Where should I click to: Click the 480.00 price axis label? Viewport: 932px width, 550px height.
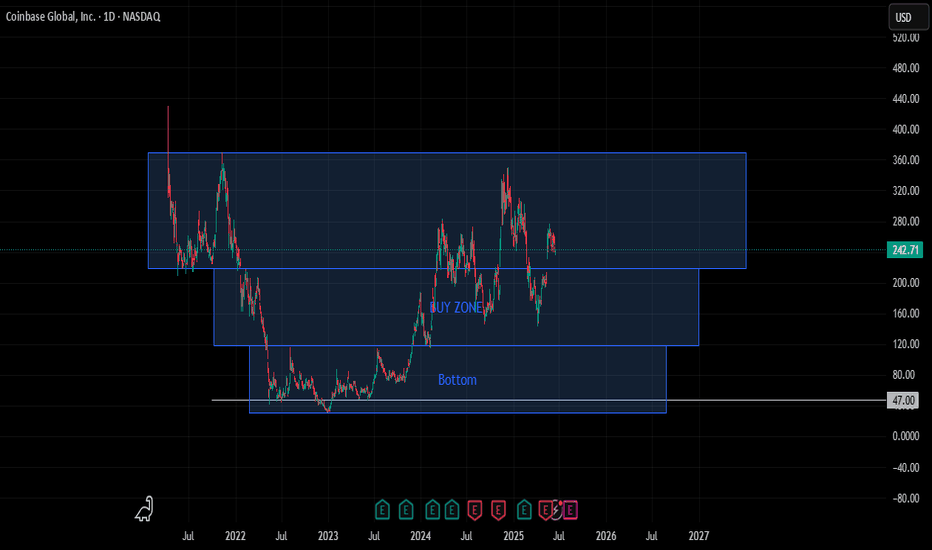[905, 68]
